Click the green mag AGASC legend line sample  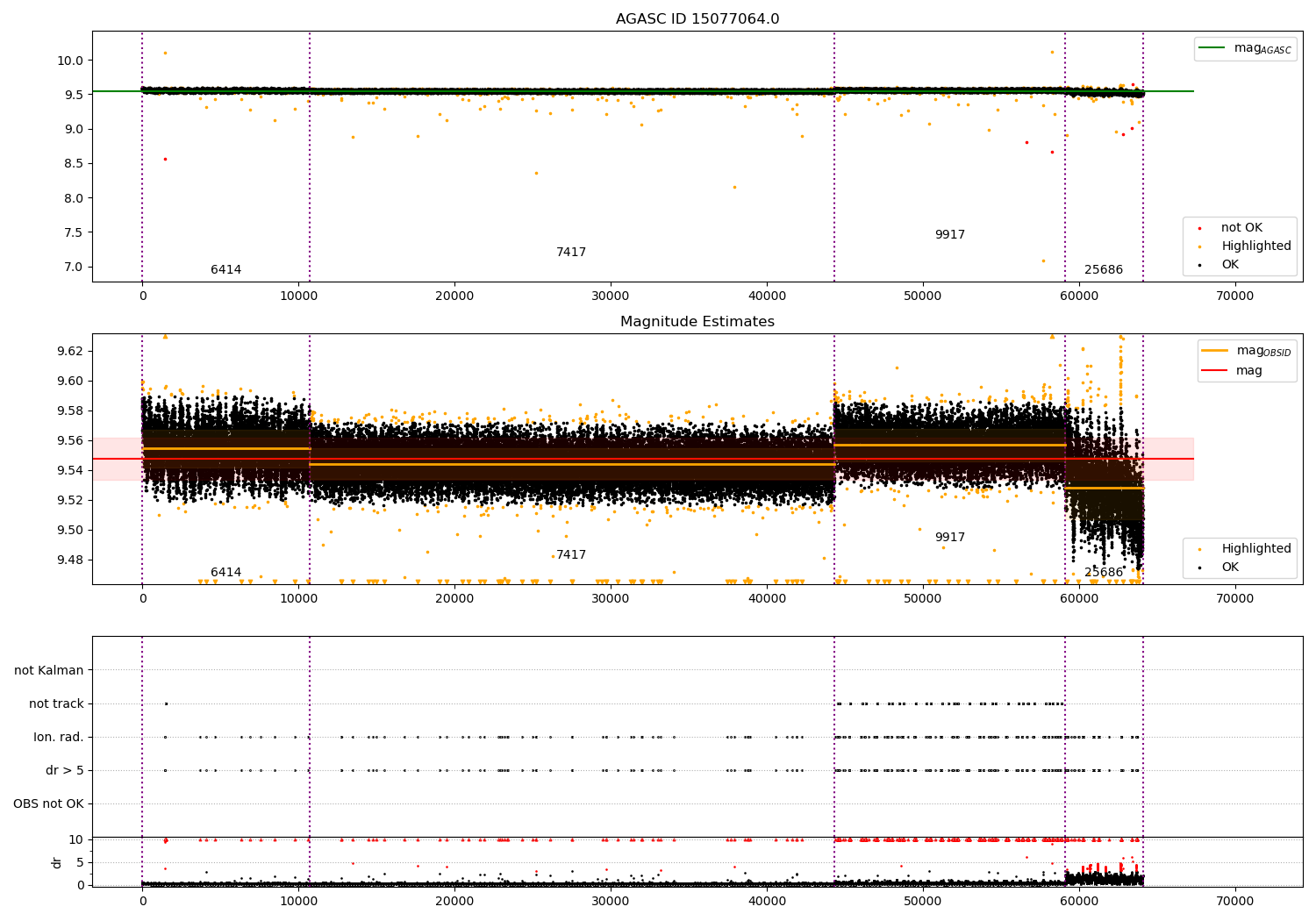tap(1213, 48)
